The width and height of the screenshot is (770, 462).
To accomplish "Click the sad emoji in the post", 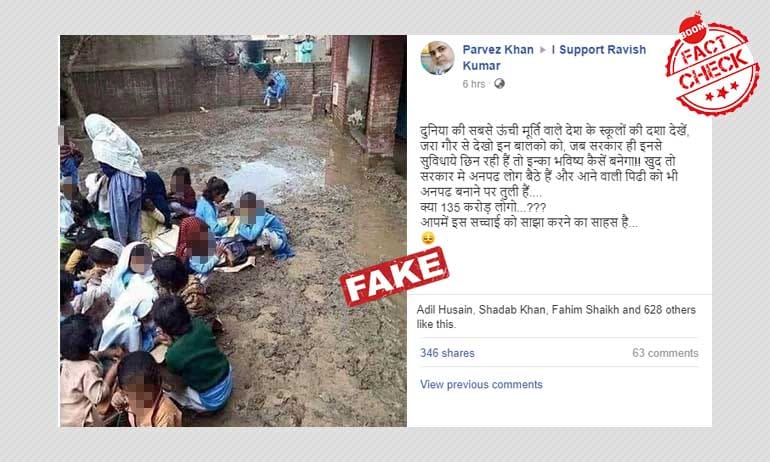I will [428, 239].
